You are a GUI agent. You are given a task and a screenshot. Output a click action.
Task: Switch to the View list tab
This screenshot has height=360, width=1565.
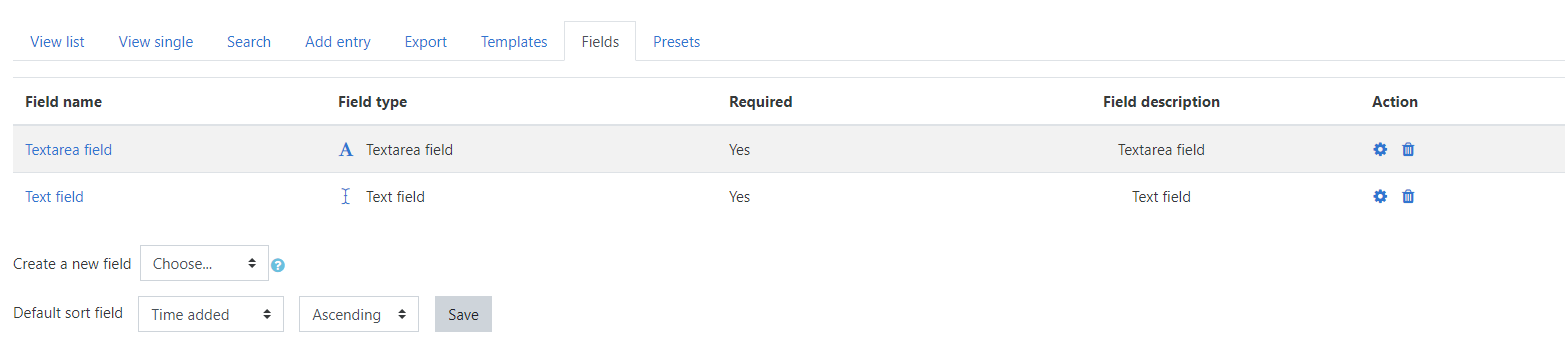tap(57, 42)
